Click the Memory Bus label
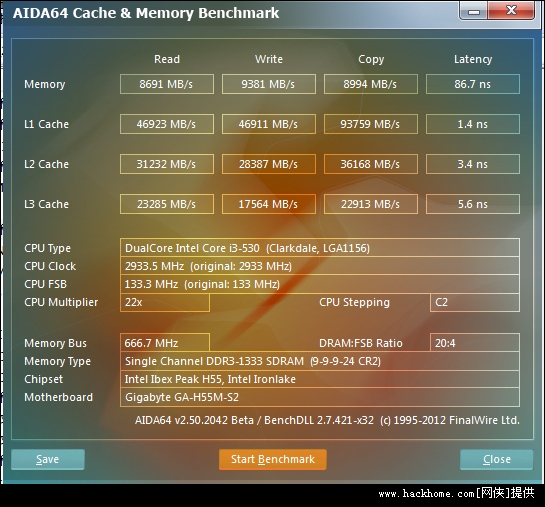The height and width of the screenshot is (507, 545). tap(55, 343)
